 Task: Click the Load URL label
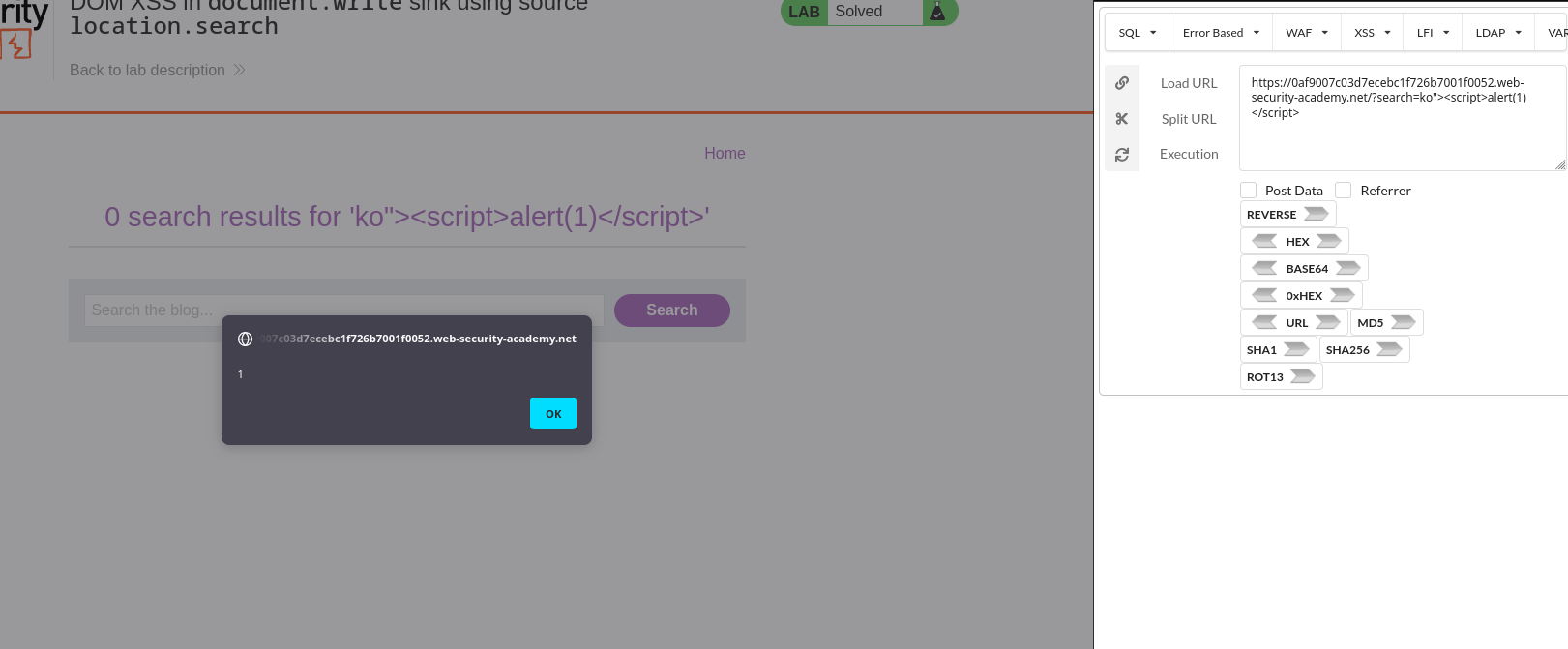[1189, 83]
